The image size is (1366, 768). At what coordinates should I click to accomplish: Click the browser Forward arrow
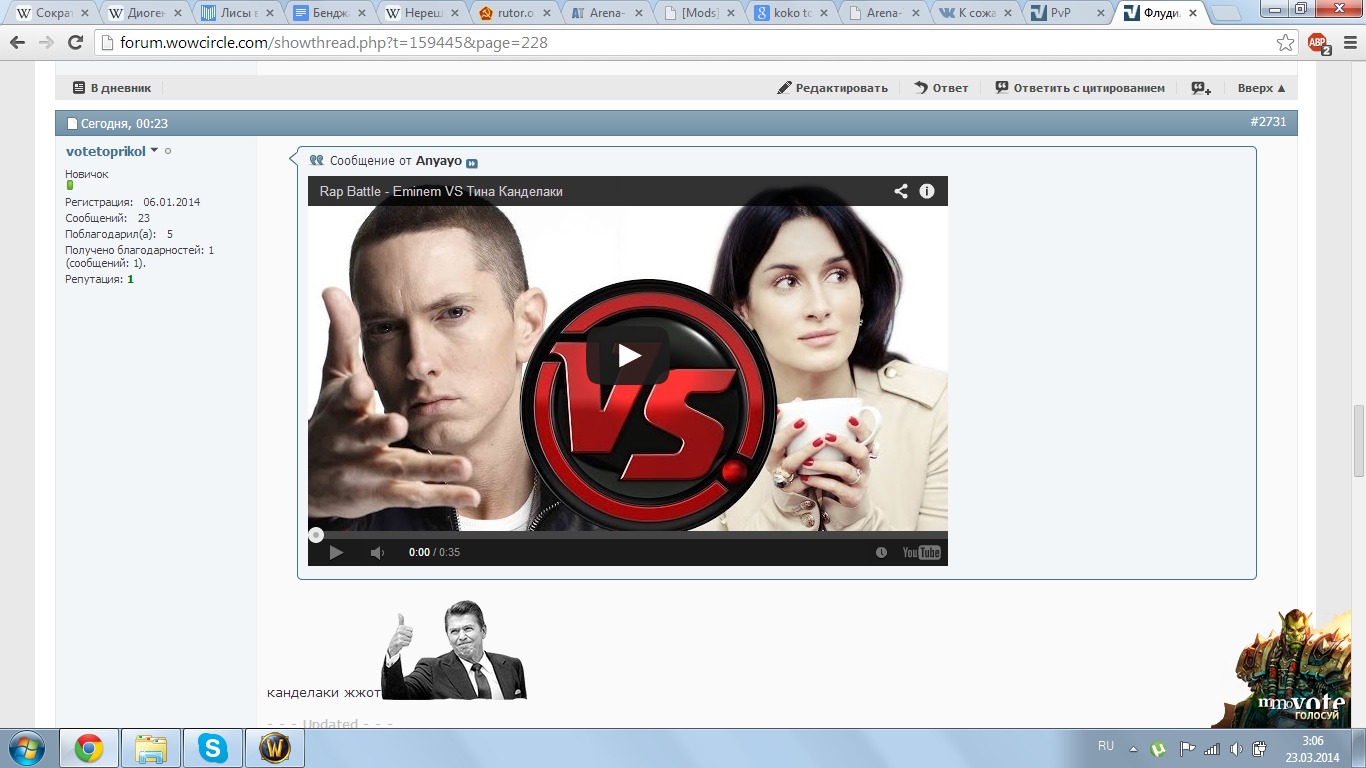tap(46, 43)
